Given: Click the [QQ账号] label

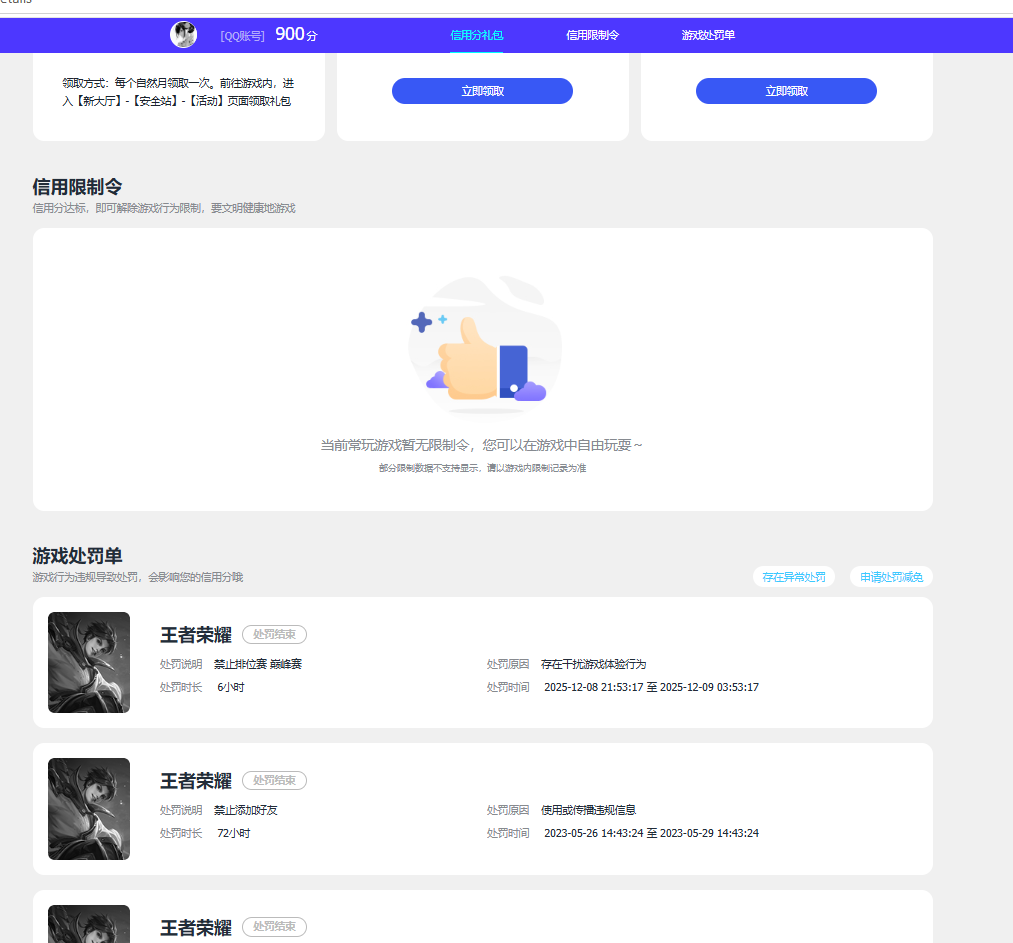Looking at the screenshot, I should (x=242, y=36).
